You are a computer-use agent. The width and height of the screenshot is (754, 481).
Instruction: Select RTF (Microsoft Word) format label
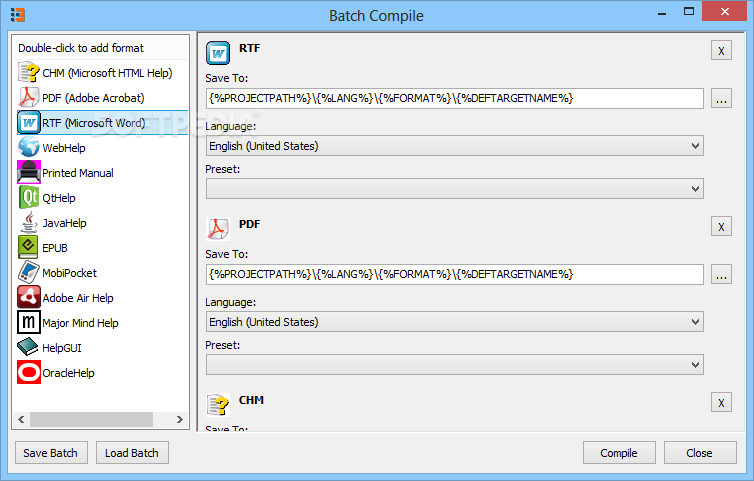coord(94,123)
